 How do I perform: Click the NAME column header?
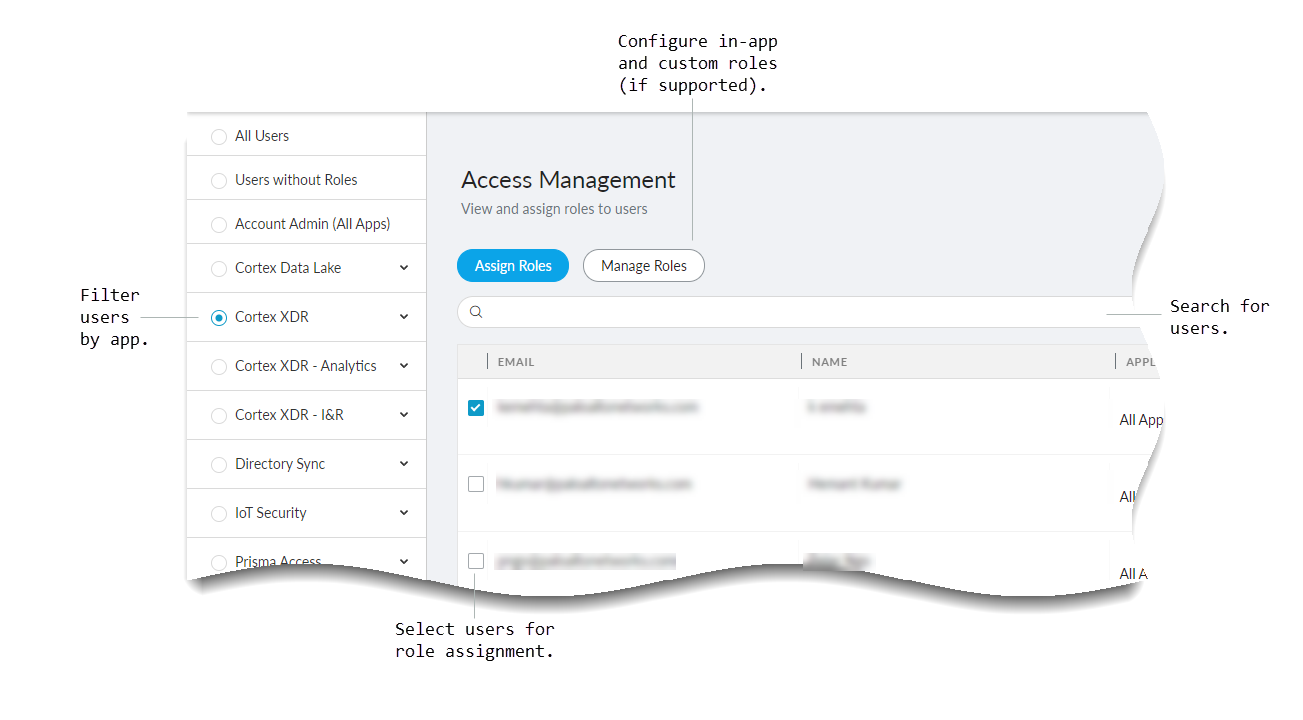click(830, 362)
